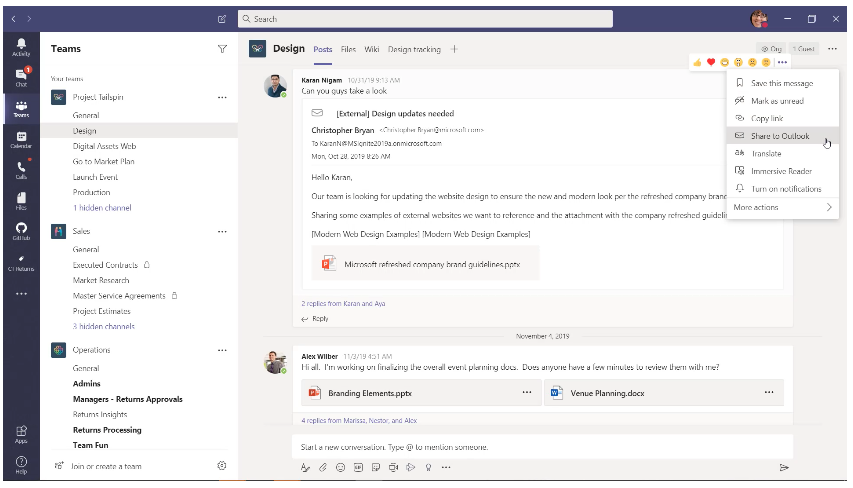Switch to the Files tab
The width and height of the screenshot is (853, 488).
tap(348, 50)
